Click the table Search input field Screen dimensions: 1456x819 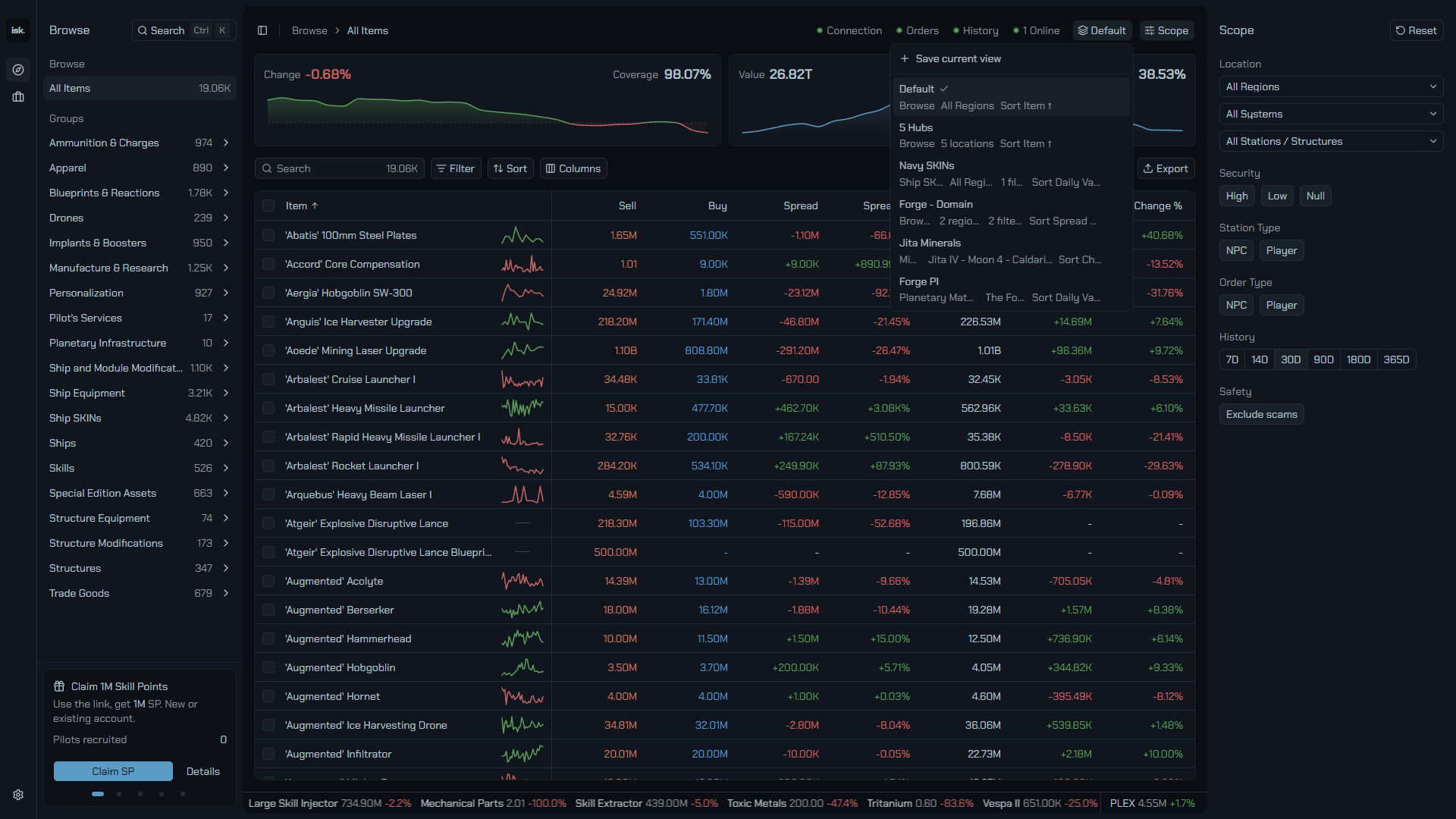click(340, 168)
